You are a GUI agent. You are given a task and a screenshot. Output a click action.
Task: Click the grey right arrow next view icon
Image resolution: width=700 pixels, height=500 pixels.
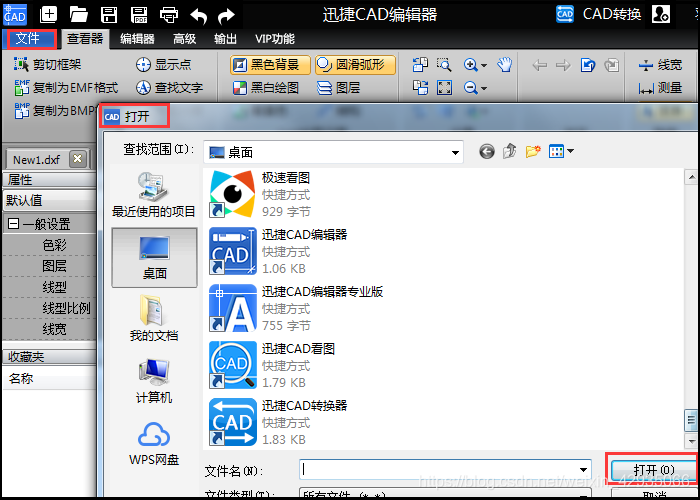click(x=563, y=66)
